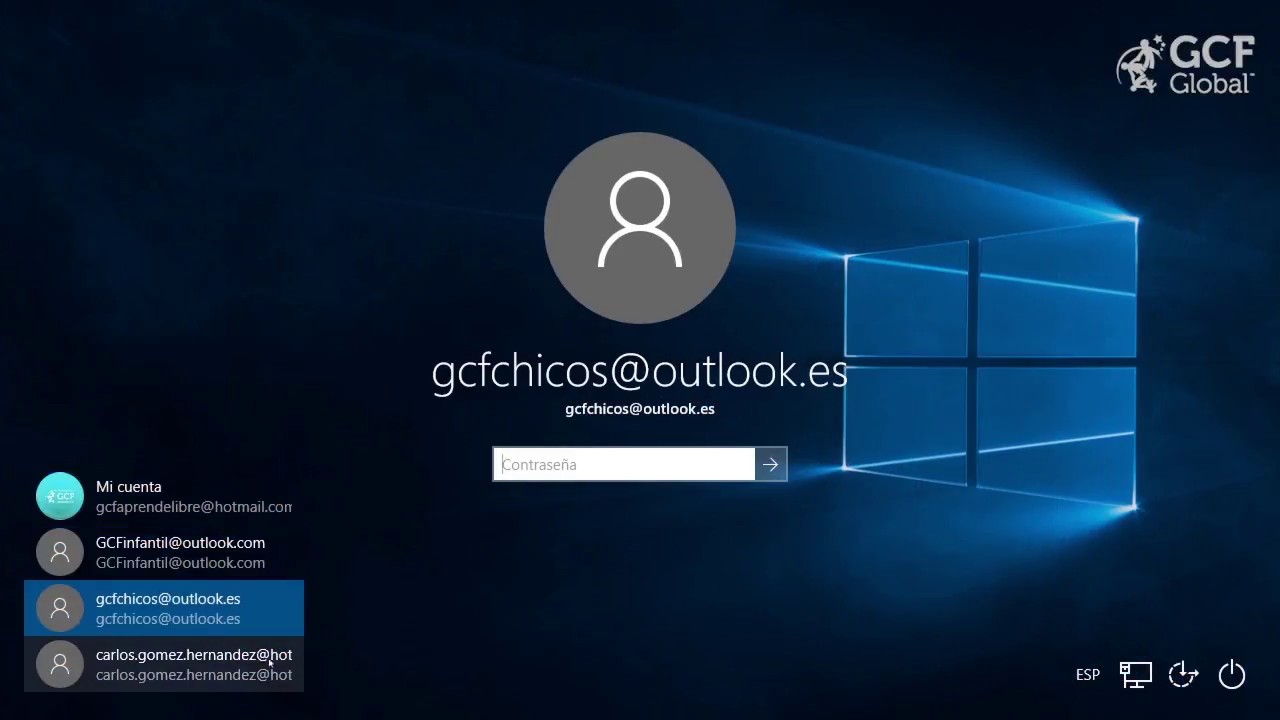Select the Mi cuenta user account

164,496
